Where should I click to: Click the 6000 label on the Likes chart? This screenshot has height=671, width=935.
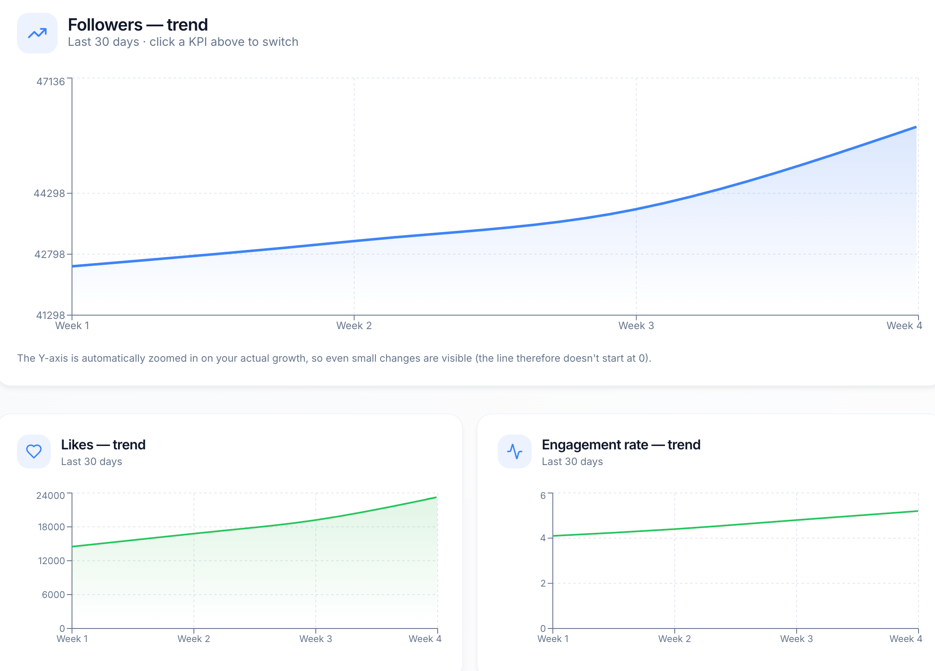tap(53, 595)
